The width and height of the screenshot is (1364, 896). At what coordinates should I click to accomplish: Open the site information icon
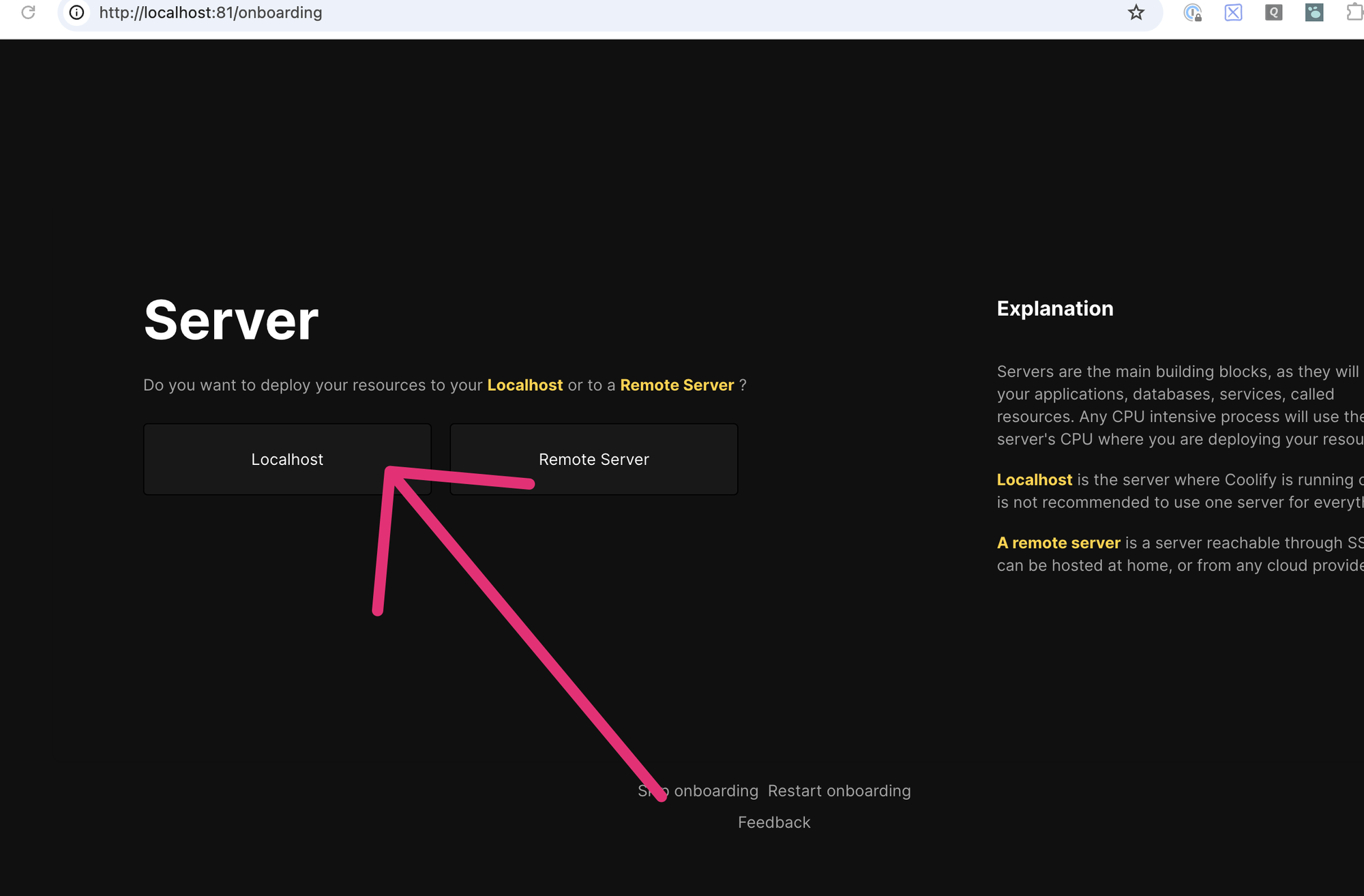coord(77,12)
